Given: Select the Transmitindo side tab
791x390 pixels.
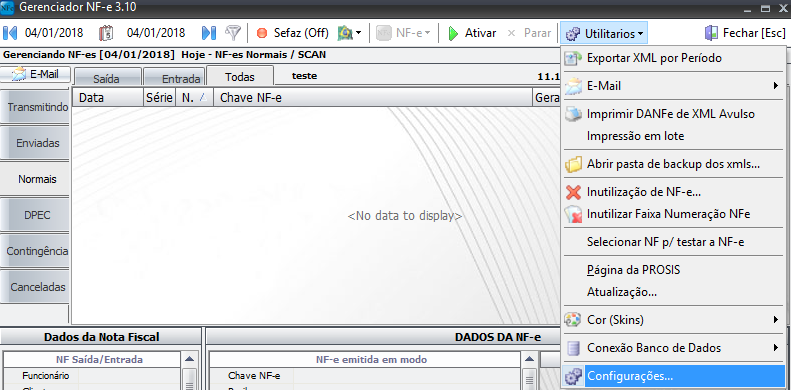Looking at the screenshot, I should (x=35, y=107).
